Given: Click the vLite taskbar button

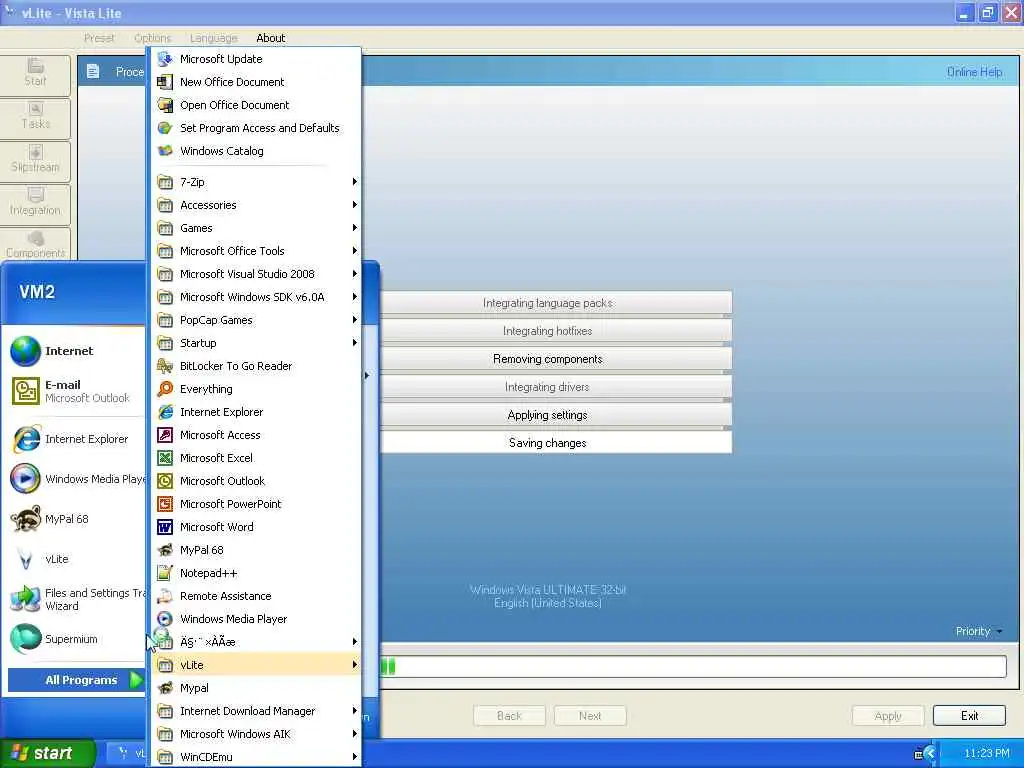Looking at the screenshot, I should [126, 753].
